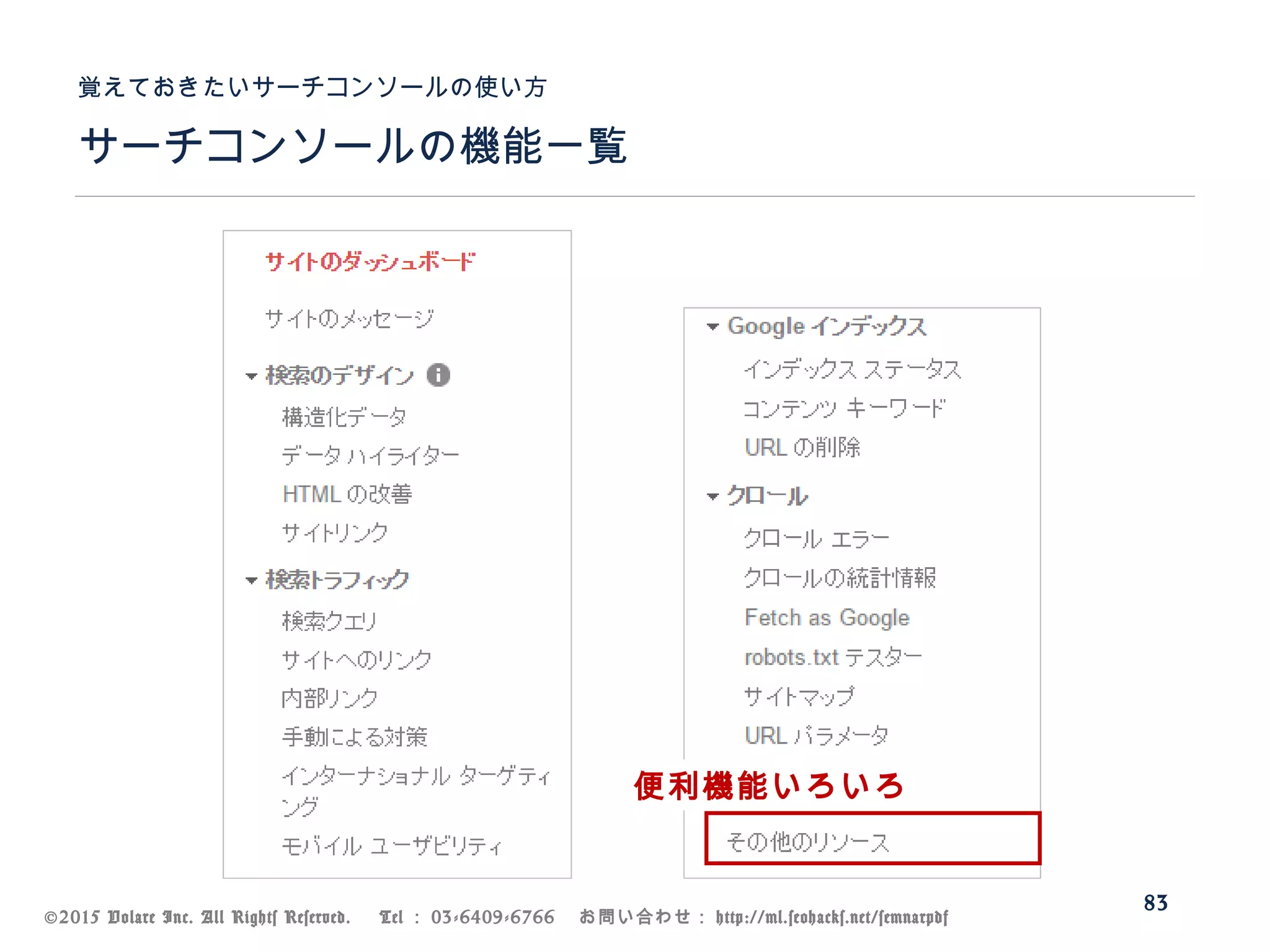Select Google インデックス section heading
The height and width of the screenshot is (952, 1270).
pyautogui.click(x=827, y=326)
